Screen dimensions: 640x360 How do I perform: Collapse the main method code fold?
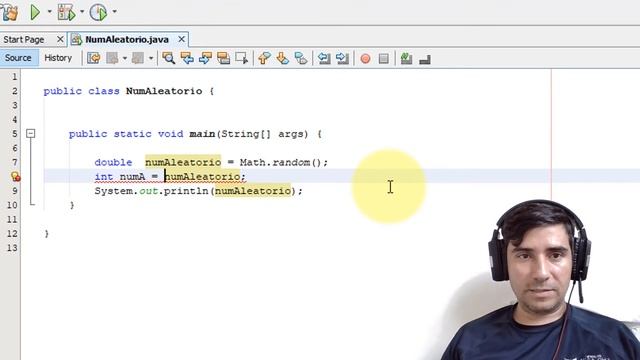[x=31, y=133]
